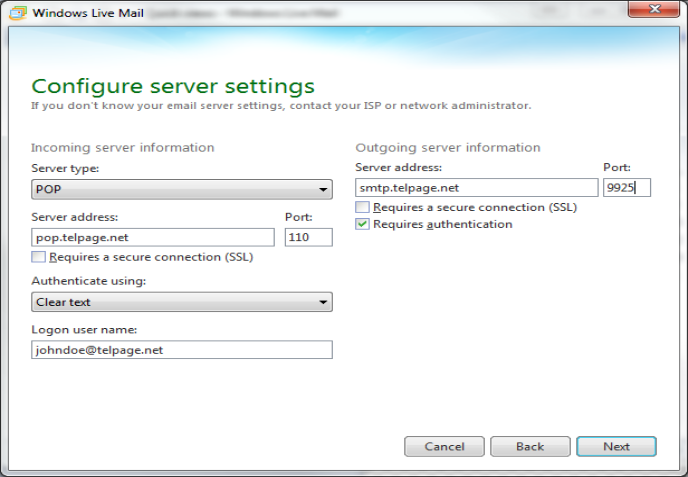Enable outgoing Requires a secure connection (SSL)
688x477 pixels.
(362, 207)
